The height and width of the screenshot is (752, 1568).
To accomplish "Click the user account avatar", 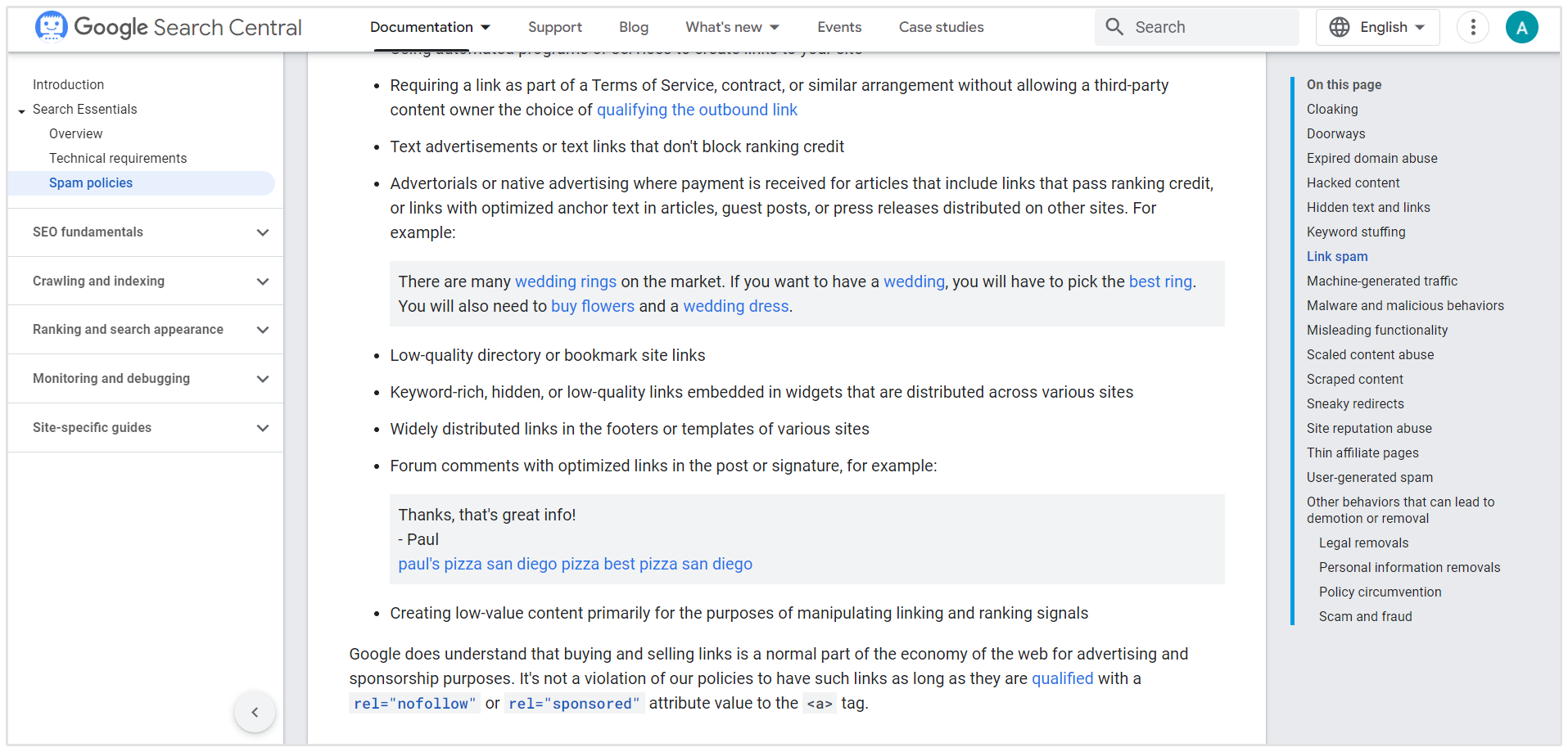I will [x=1521, y=27].
